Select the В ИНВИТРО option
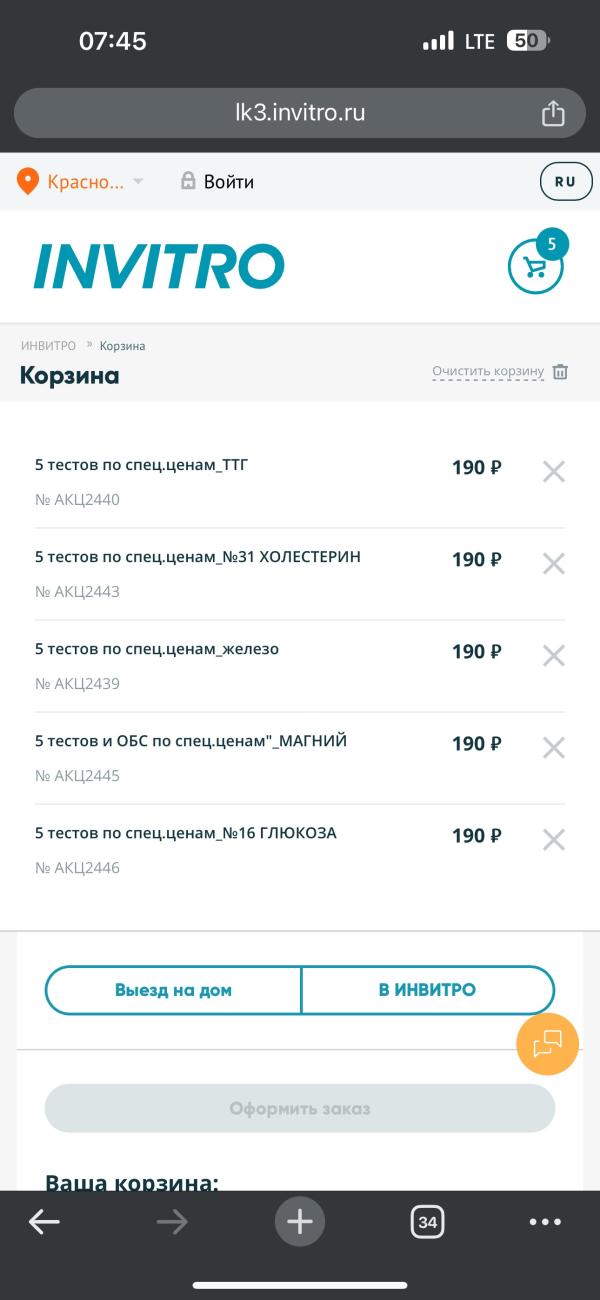The image size is (600, 1300). tap(428, 991)
